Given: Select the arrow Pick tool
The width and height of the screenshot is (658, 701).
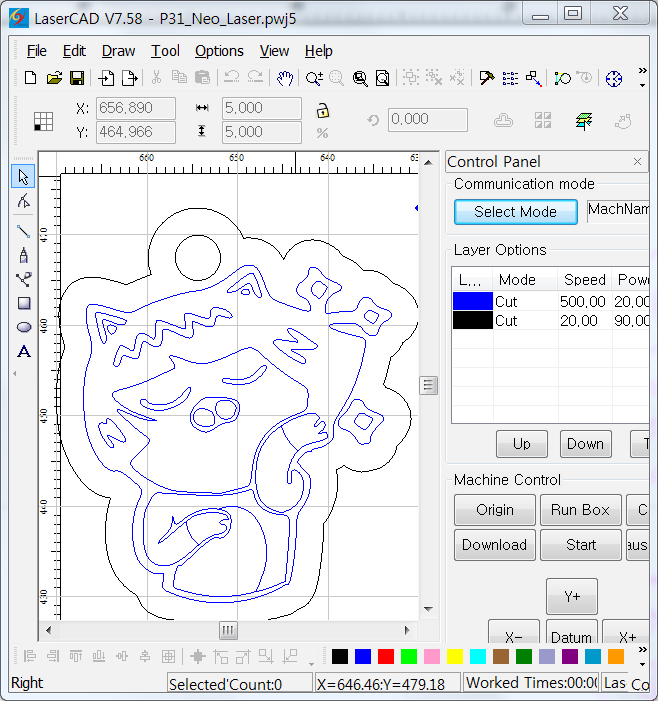Looking at the screenshot, I should (24, 177).
